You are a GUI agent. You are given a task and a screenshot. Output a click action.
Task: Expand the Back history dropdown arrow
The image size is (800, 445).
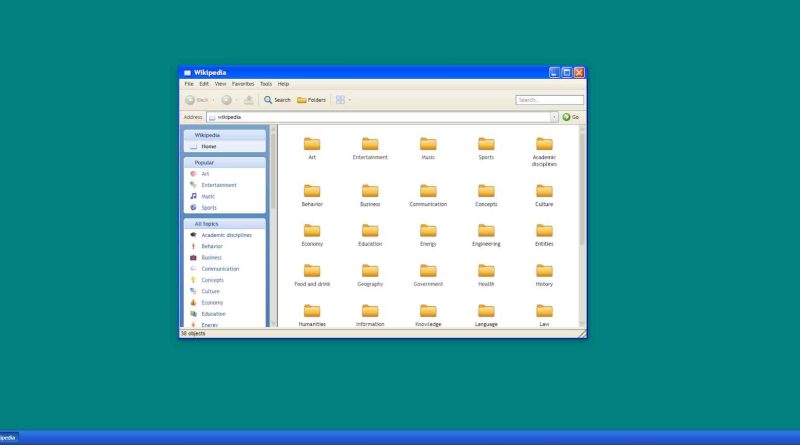click(x=213, y=100)
